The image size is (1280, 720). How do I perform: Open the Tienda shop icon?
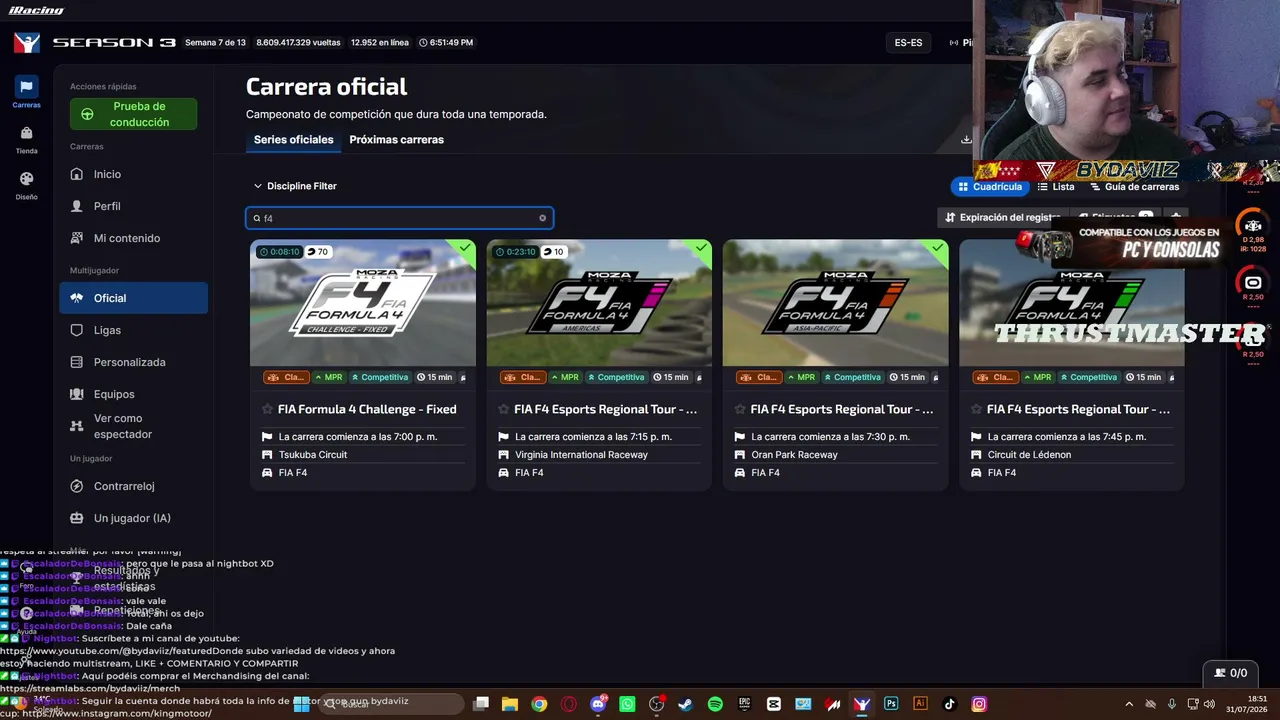point(26,133)
